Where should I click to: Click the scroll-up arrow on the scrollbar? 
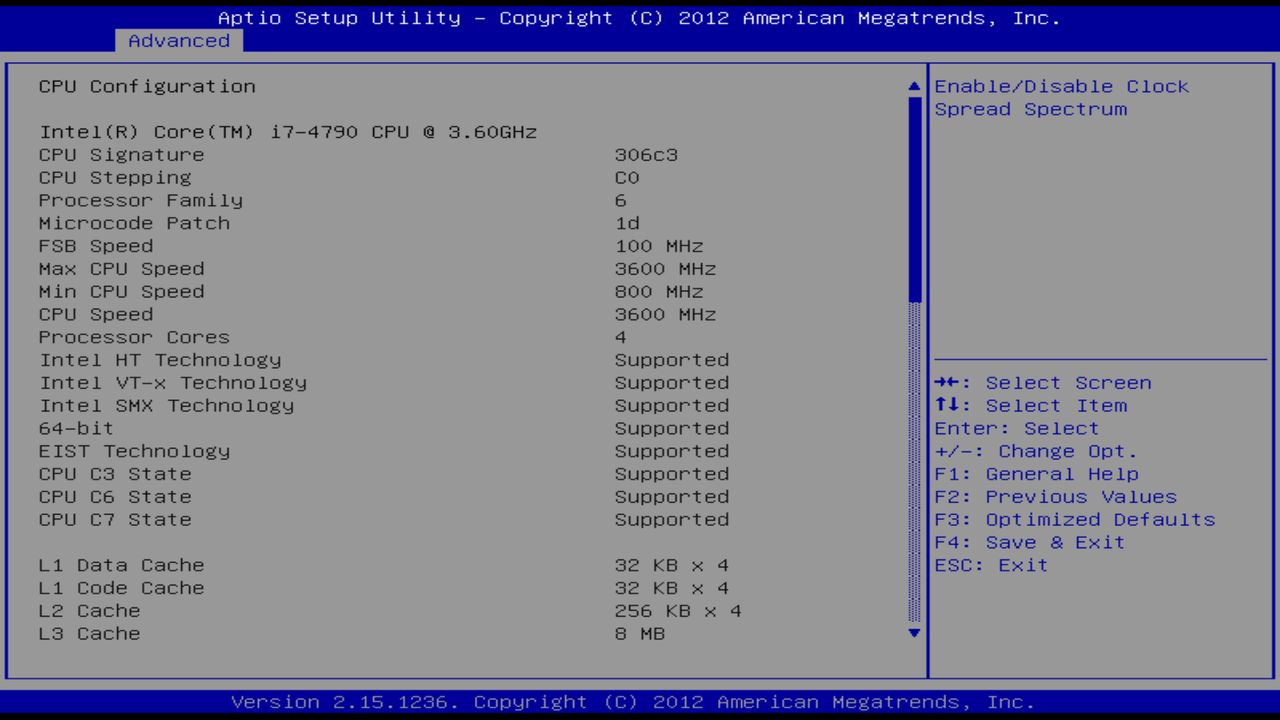[912, 86]
